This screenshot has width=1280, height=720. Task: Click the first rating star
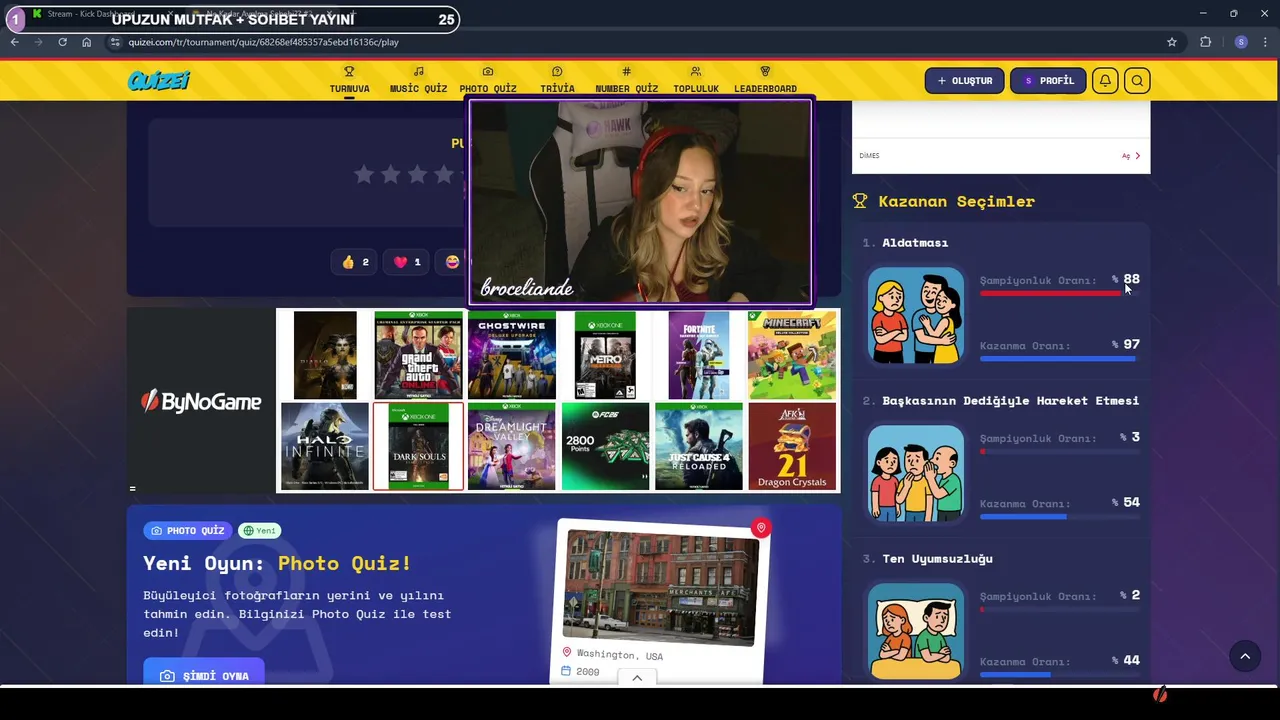coord(364,175)
